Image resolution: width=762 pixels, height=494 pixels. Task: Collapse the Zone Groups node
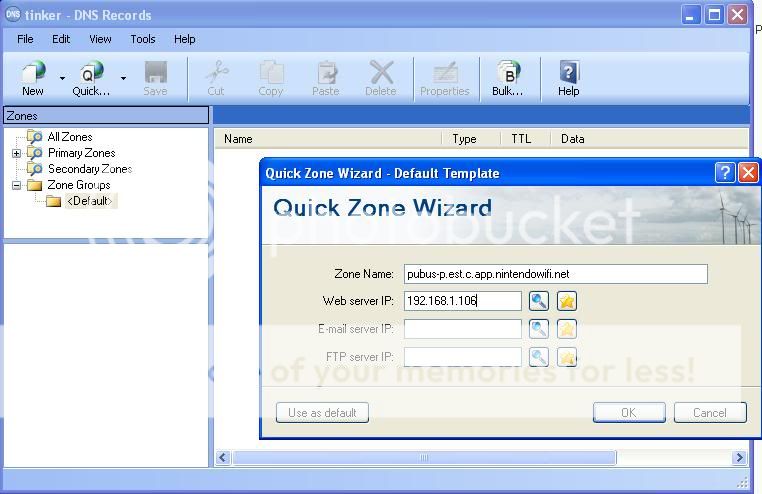point(17,186)
